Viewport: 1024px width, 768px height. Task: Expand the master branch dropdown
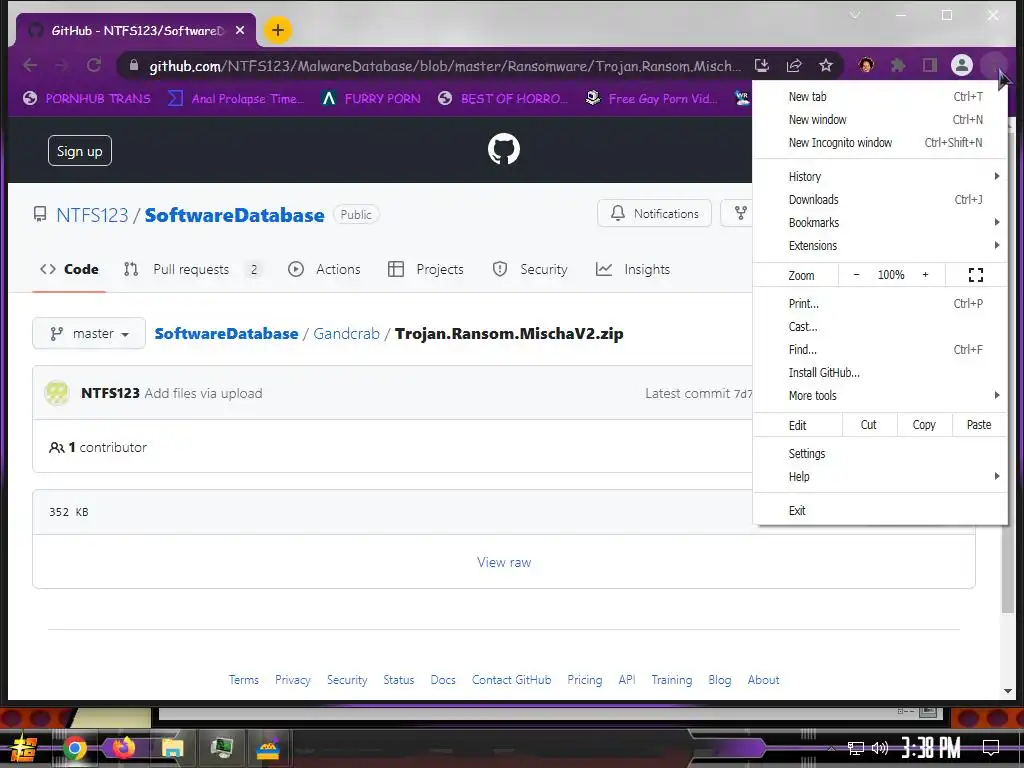click(89, 334)
